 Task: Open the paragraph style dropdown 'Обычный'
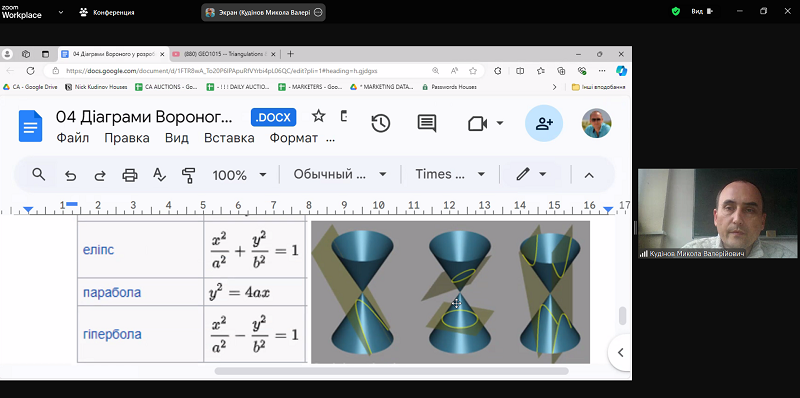[x=339, y=175]
